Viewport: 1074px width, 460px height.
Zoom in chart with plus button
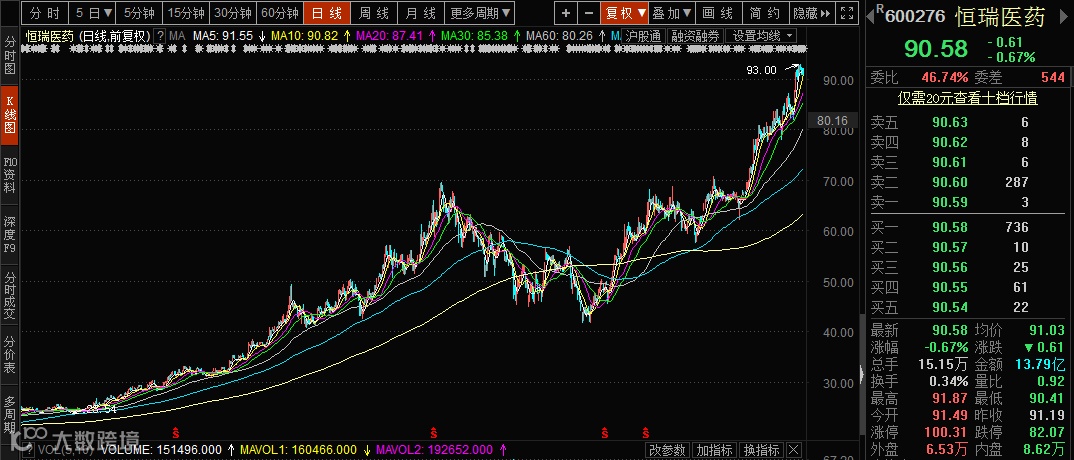pyautogui.click(x=566, y=12)
